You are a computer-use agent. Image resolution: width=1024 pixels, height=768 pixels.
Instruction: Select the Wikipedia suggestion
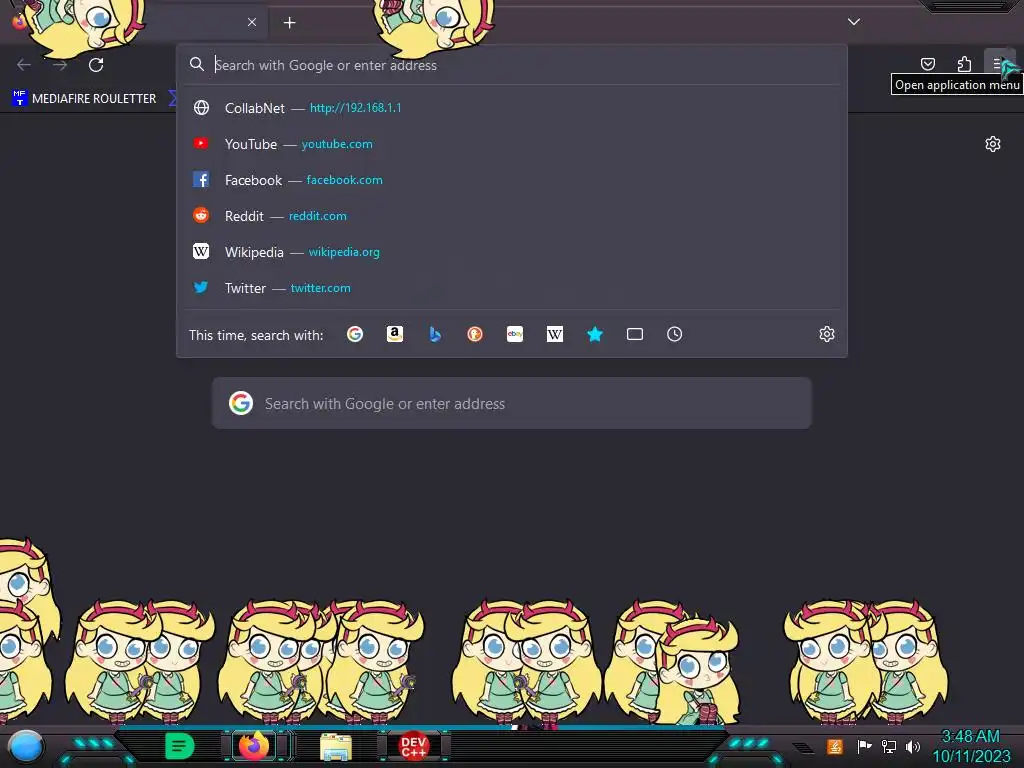(x=512, y=251)
